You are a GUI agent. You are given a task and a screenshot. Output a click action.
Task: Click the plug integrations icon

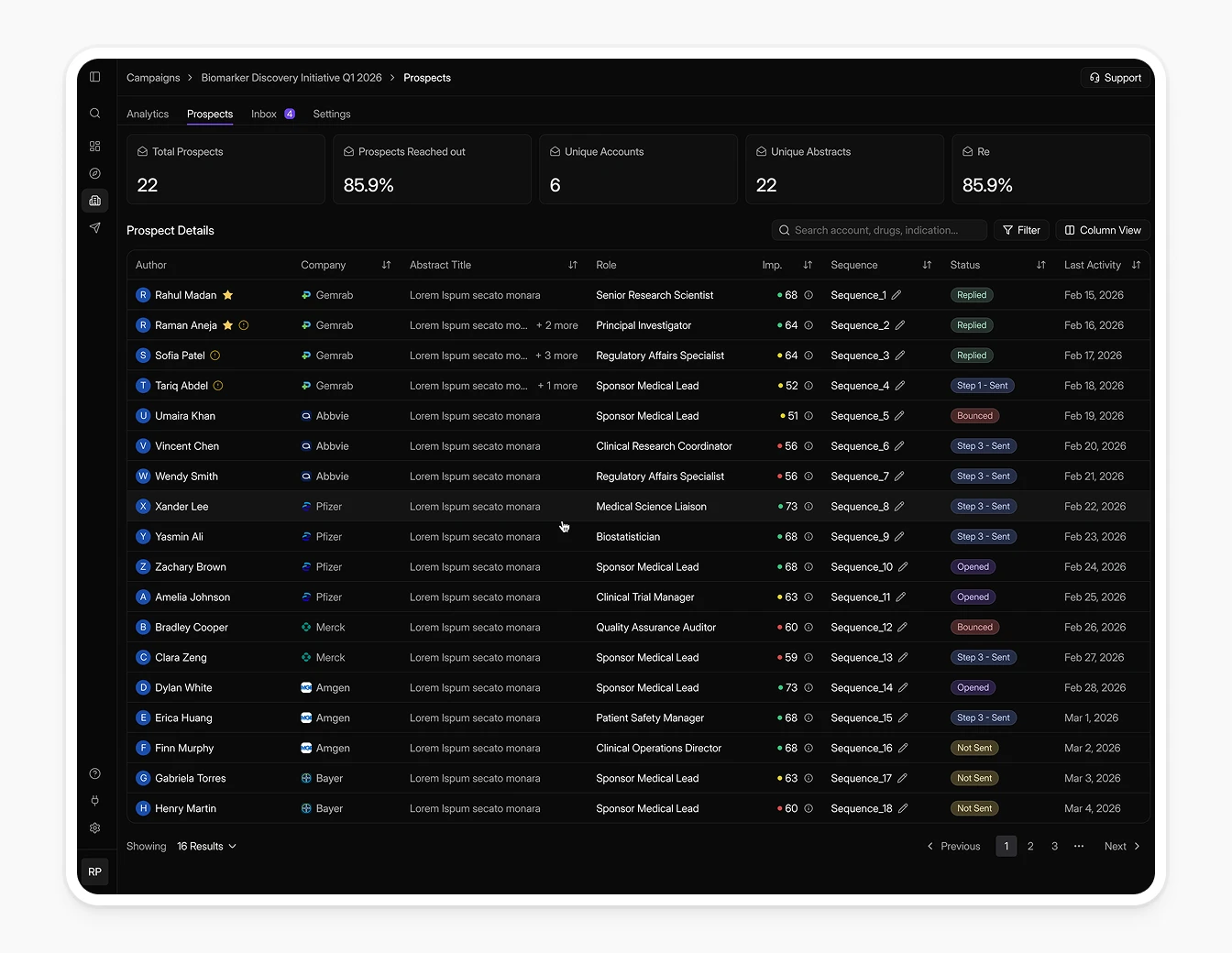click(94, 801)
